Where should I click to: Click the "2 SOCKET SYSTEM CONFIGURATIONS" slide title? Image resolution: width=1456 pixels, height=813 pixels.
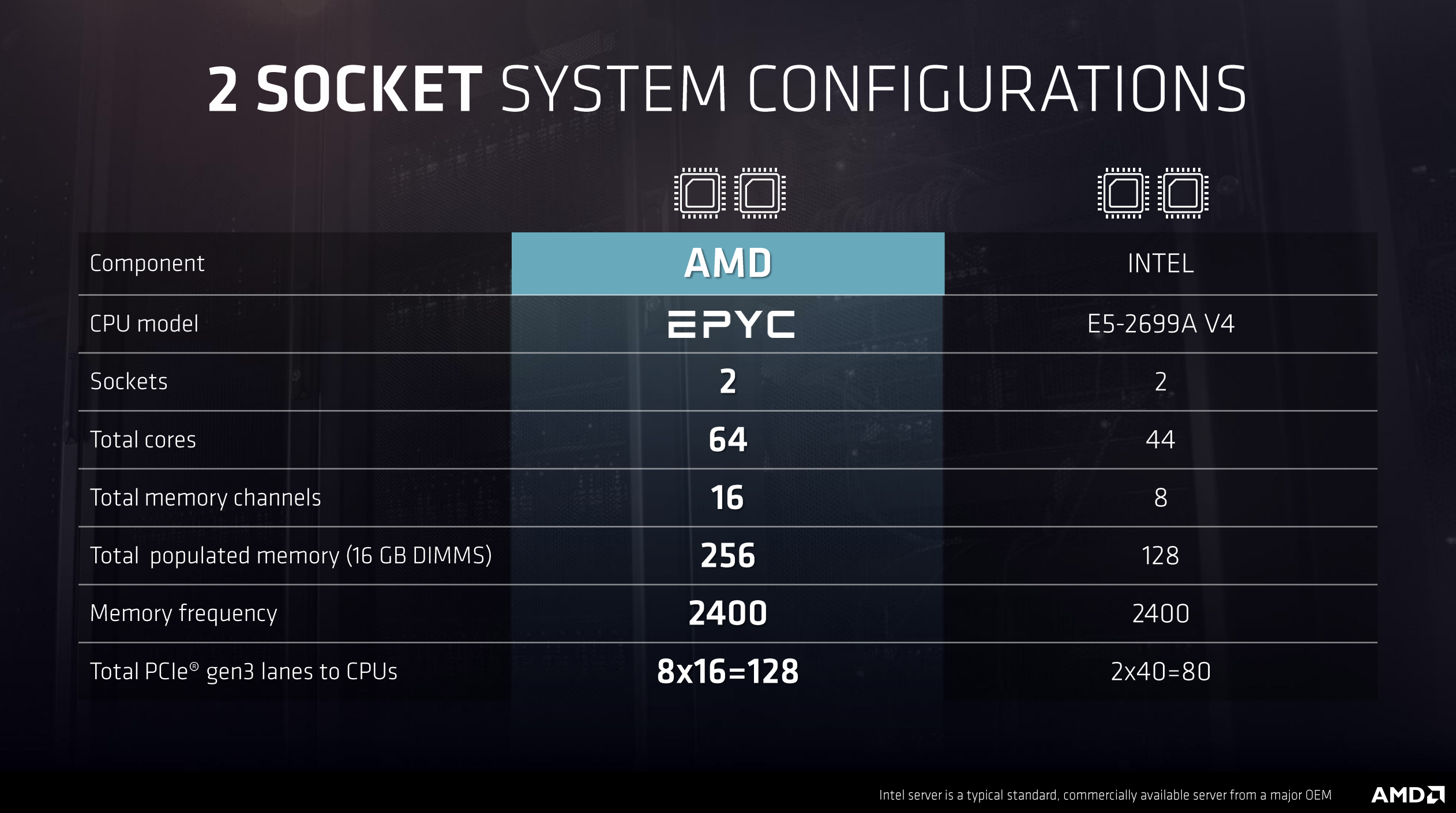coord(727,89)
